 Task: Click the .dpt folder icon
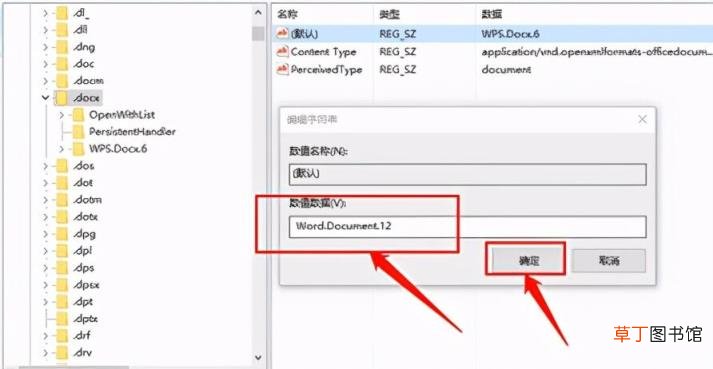(x=62, y=302)
